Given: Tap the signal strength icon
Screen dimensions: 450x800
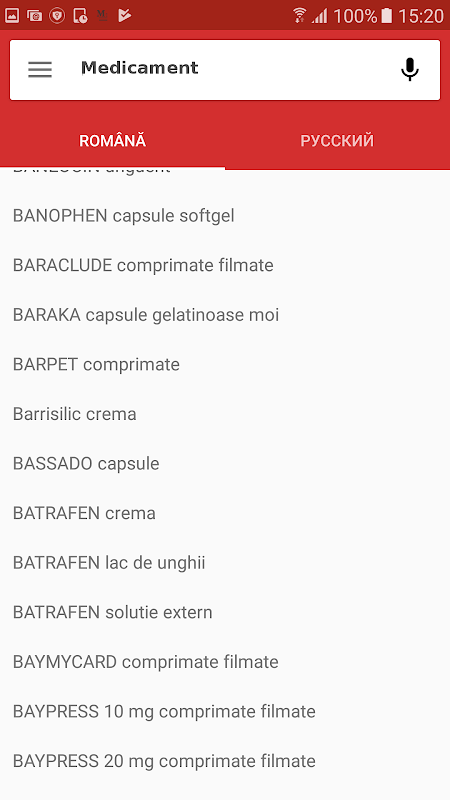Looking at the screenshot, I should point(320,15).
